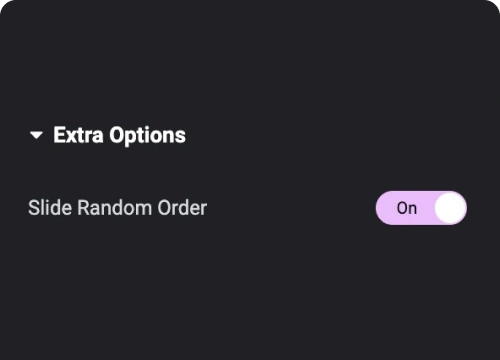This screenshot has width=500, height=360.
Task: Flip the On toggle to Off
Action: [421, 208]
